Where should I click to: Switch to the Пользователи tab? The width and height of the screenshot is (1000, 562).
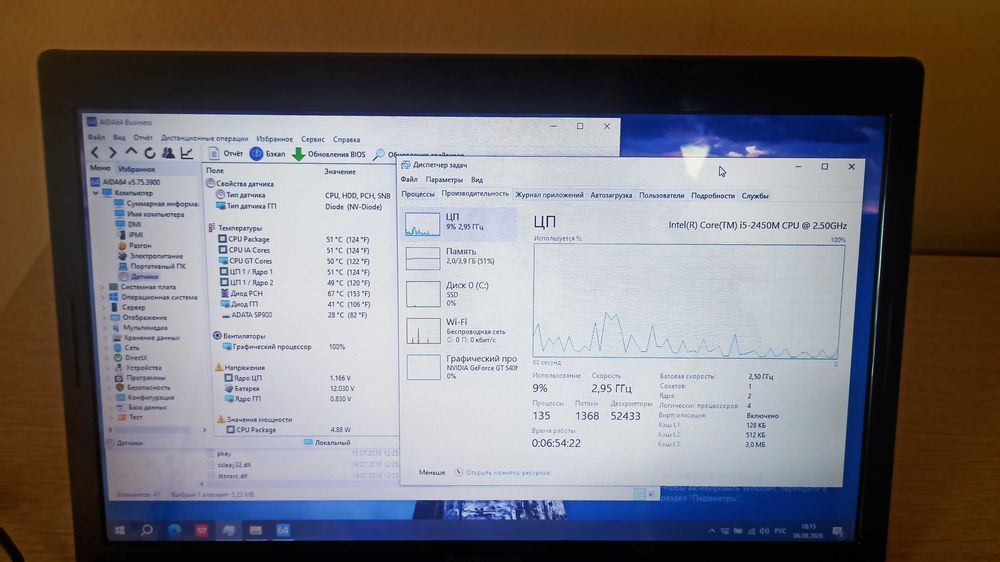coord(661,196)
